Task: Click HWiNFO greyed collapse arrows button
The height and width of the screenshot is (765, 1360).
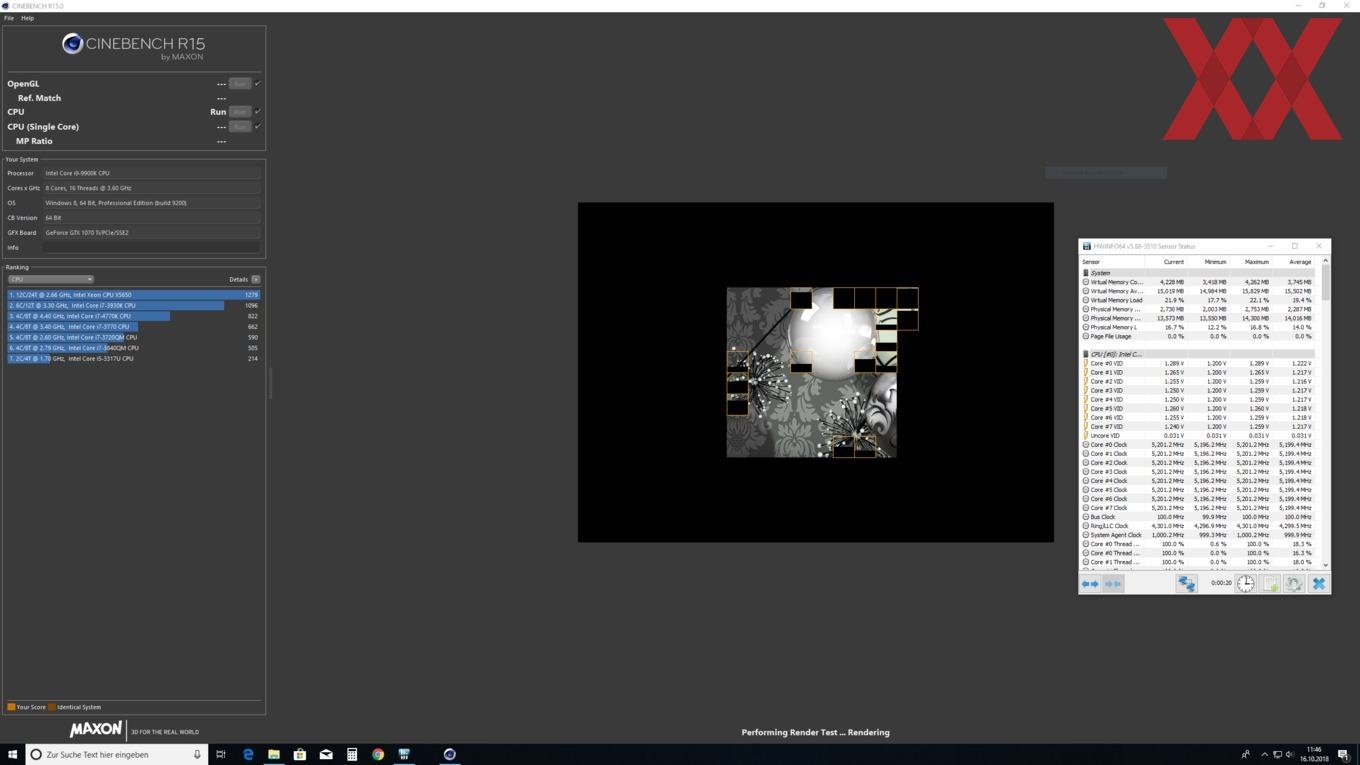Action: pyautogui.click(x=1113, y=584)
